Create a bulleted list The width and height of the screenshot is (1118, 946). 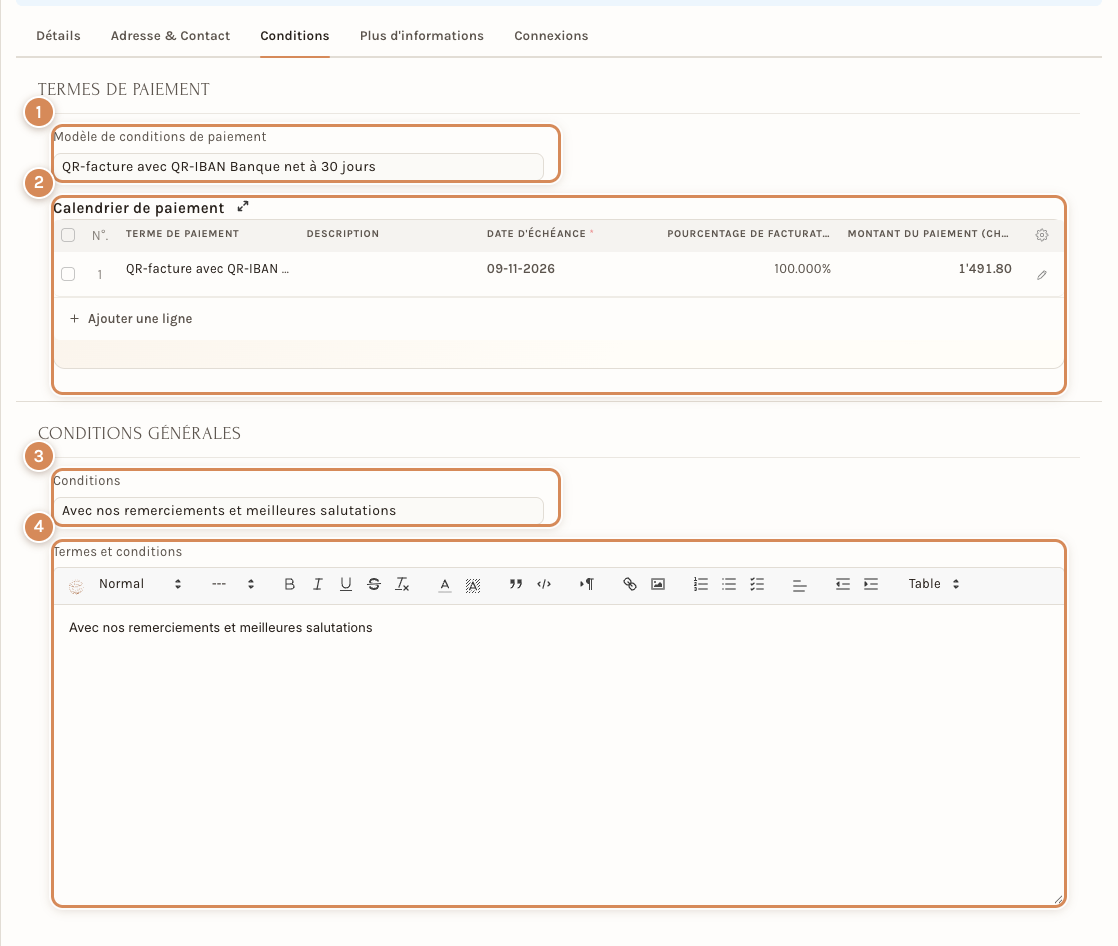729,584
